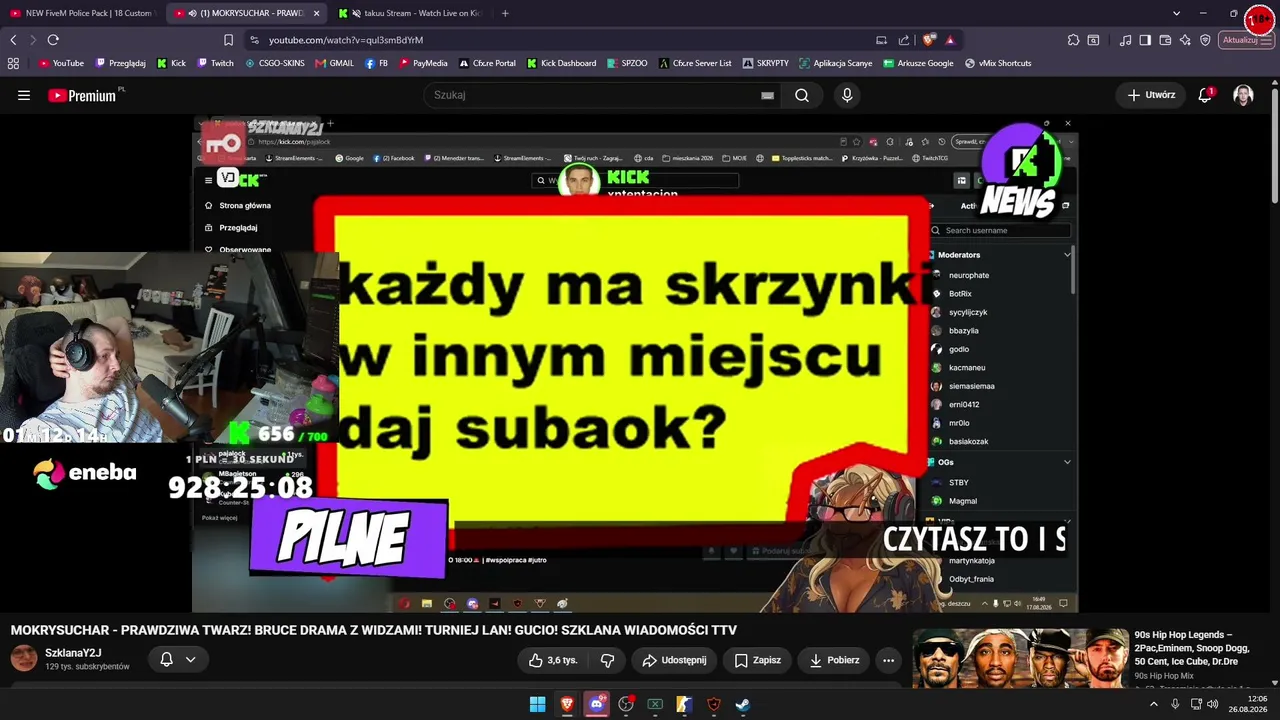The height and width of the screenshot is (720, 1280).
Task: Open GMAIL bookmark
Action: [335, 63]
